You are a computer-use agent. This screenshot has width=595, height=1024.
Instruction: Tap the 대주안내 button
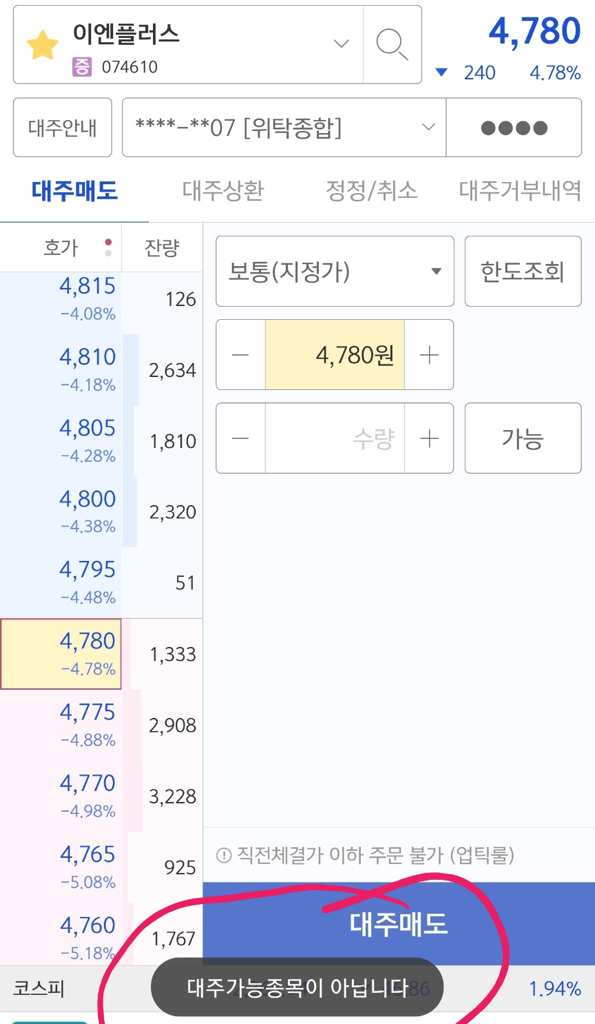pos(63,127)
